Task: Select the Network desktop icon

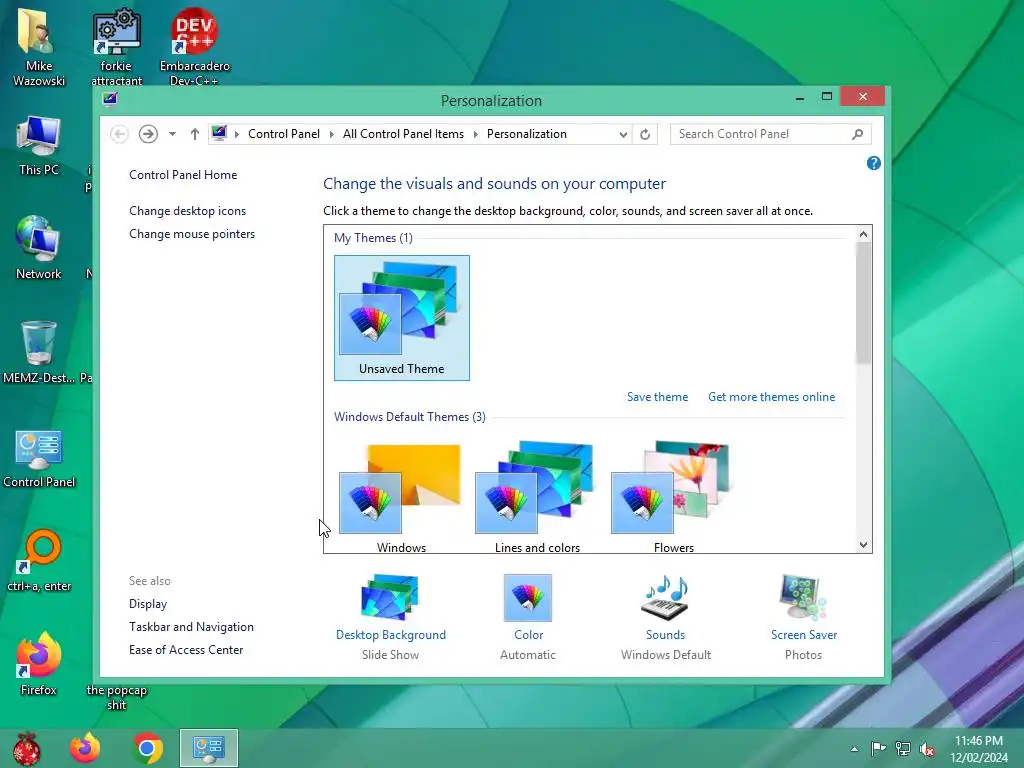Action: tap(39, 248)
